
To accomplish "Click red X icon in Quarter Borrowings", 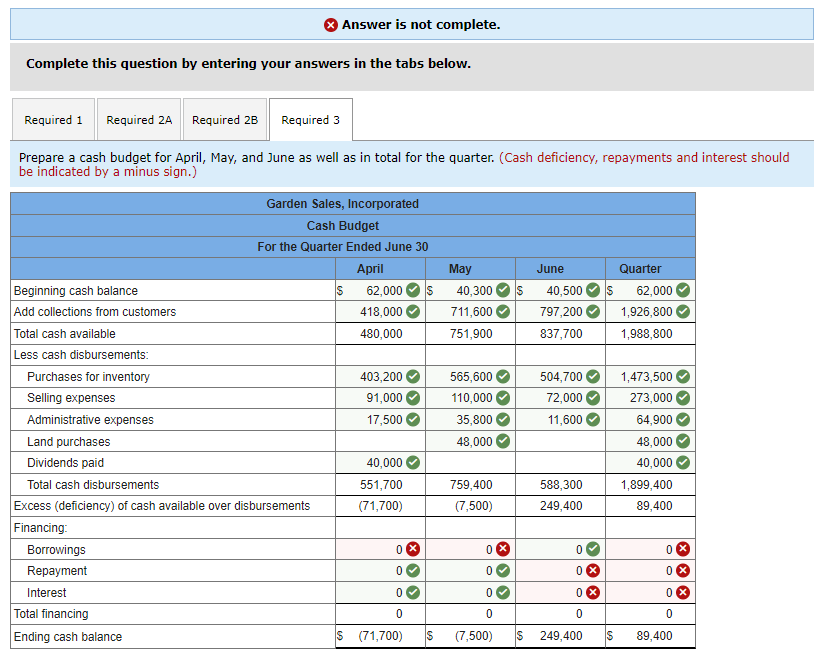I will coord(683,549).
